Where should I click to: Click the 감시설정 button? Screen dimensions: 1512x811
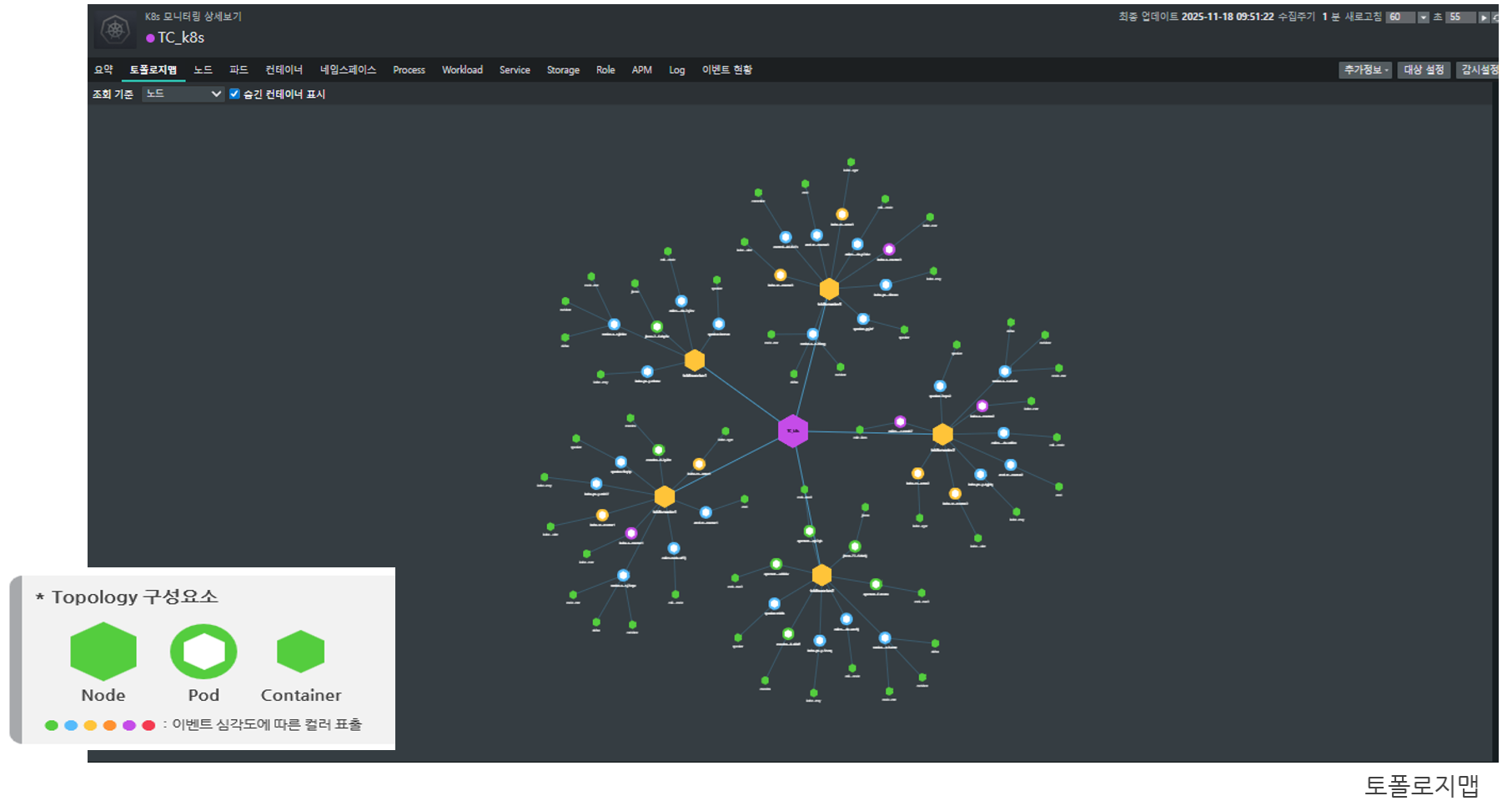1479,70
